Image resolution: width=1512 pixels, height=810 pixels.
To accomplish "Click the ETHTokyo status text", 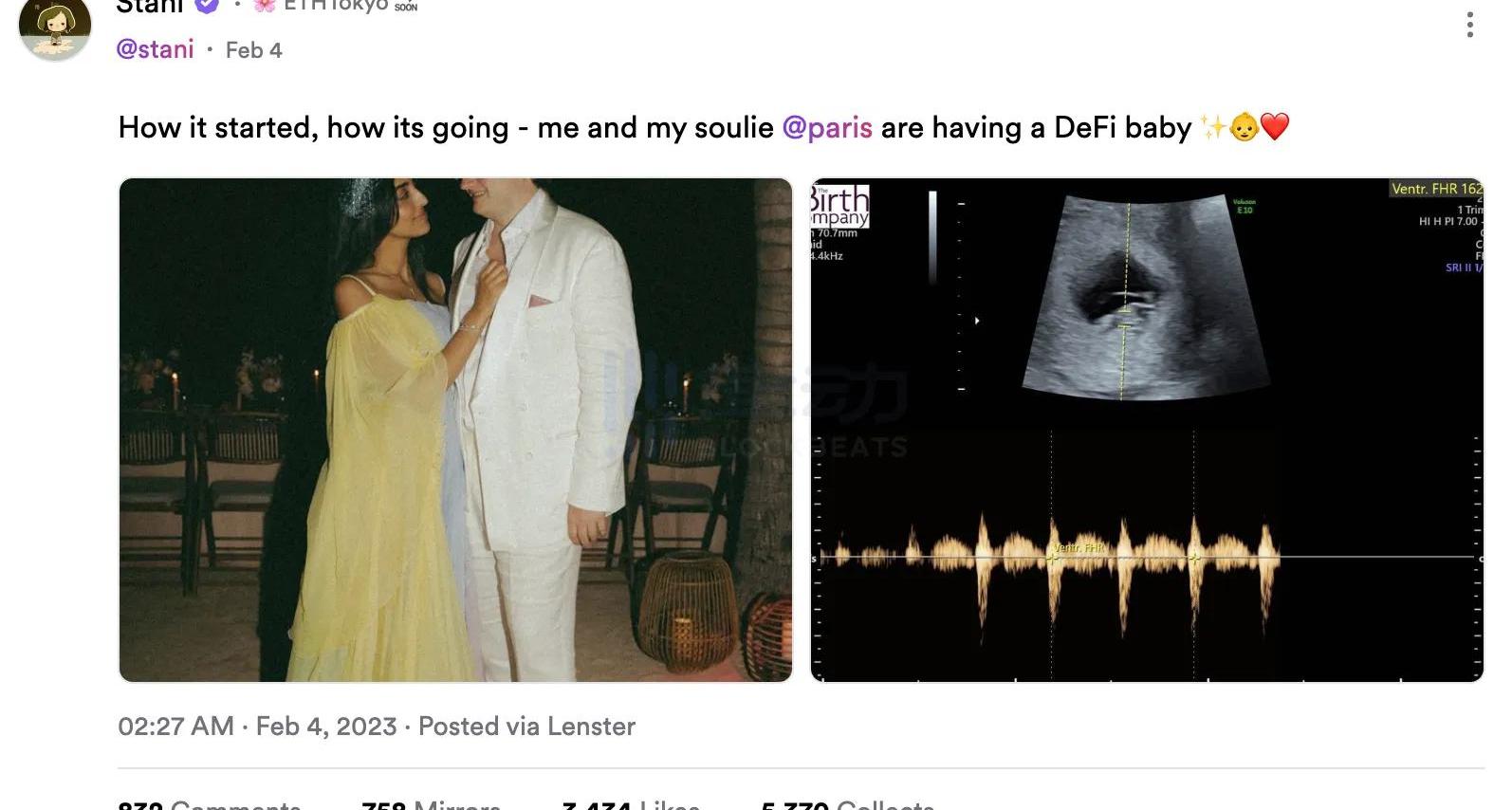I will [x=336, y=6].
